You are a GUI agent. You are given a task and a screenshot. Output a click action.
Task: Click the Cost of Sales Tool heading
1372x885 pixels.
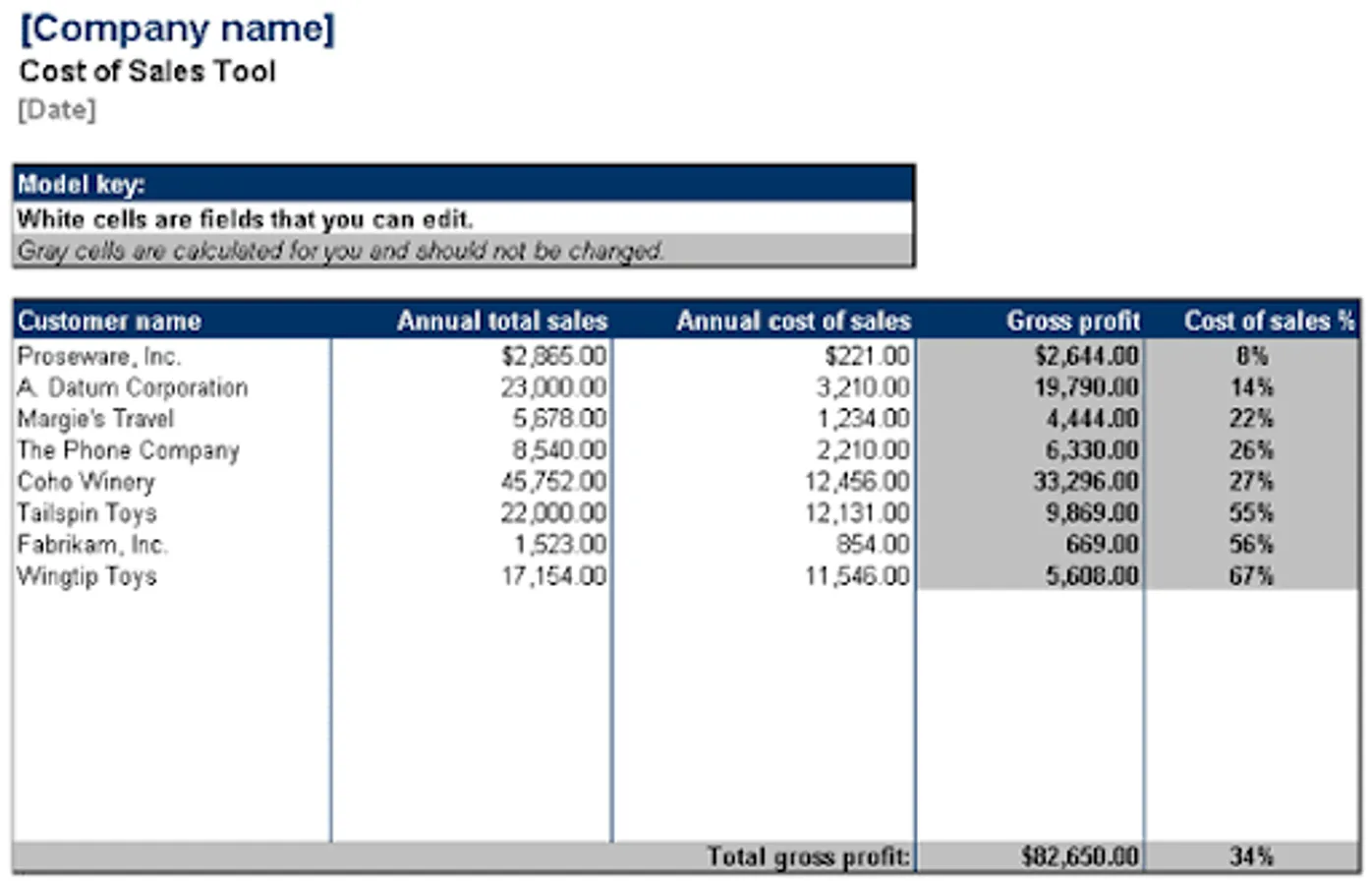click(147, 72)
